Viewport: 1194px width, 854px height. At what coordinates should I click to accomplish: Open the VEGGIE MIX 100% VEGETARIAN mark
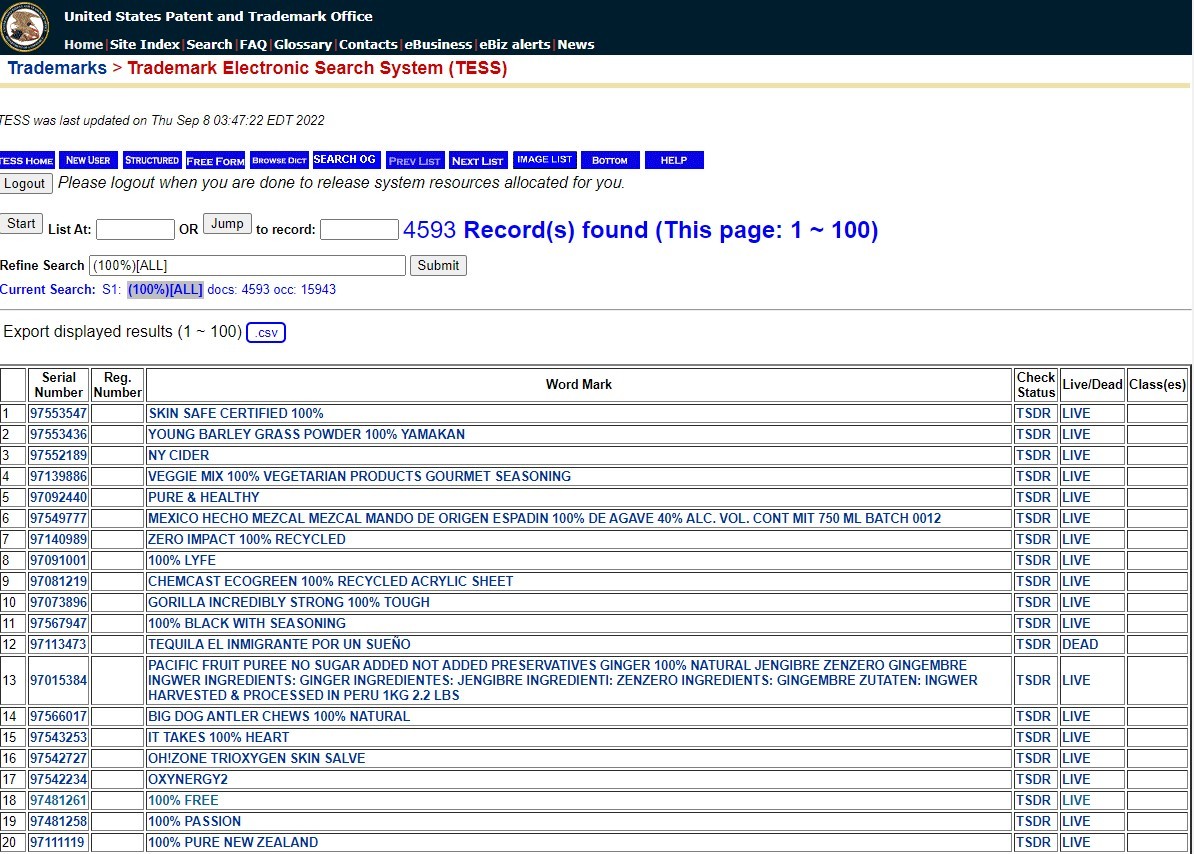pyautogui.click(x=359, y=476)
